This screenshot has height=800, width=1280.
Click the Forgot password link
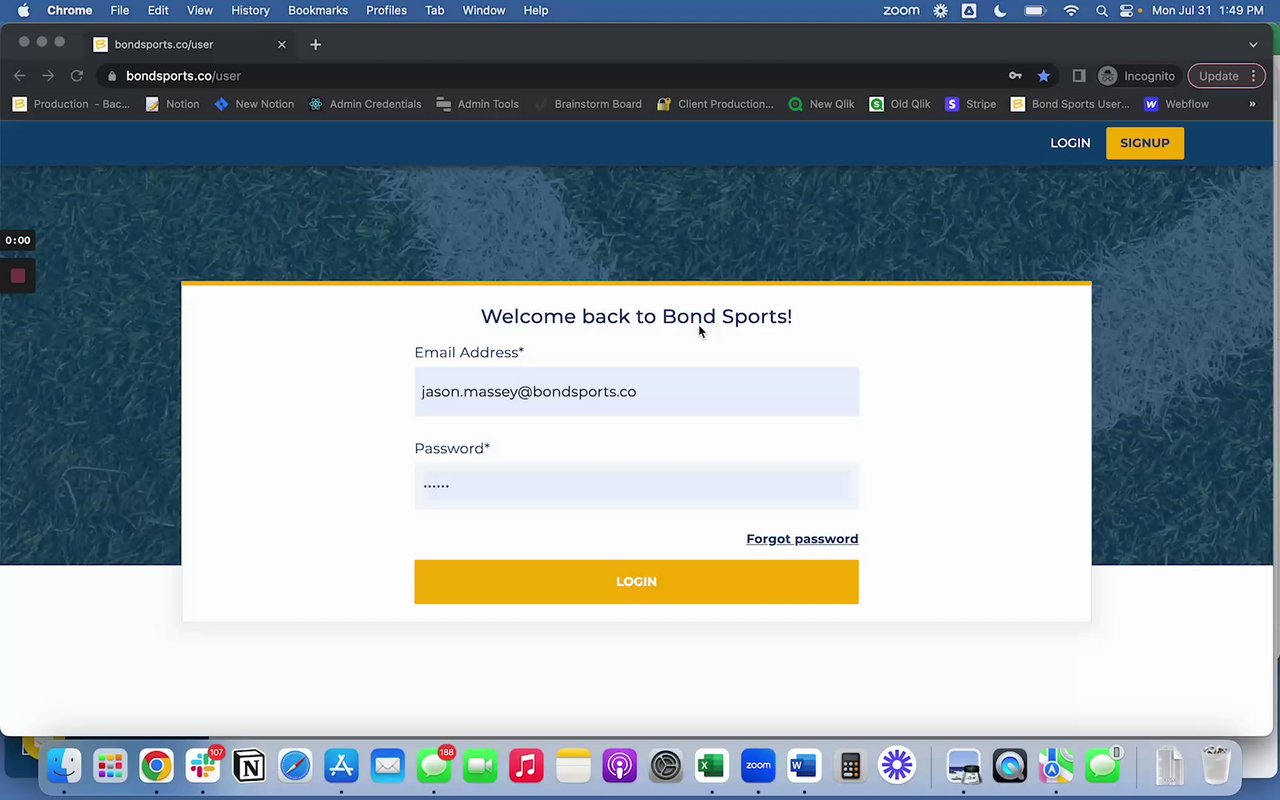[802, 539]
